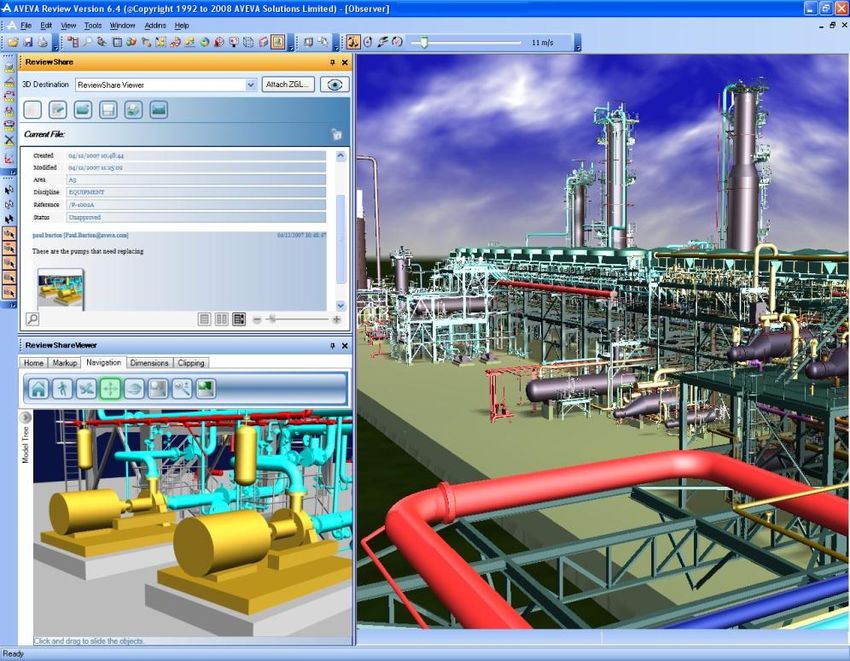This screenshot has width=850, height=661.
Task: Click the Status field showing Unapproved
Action: pos(196,217)
